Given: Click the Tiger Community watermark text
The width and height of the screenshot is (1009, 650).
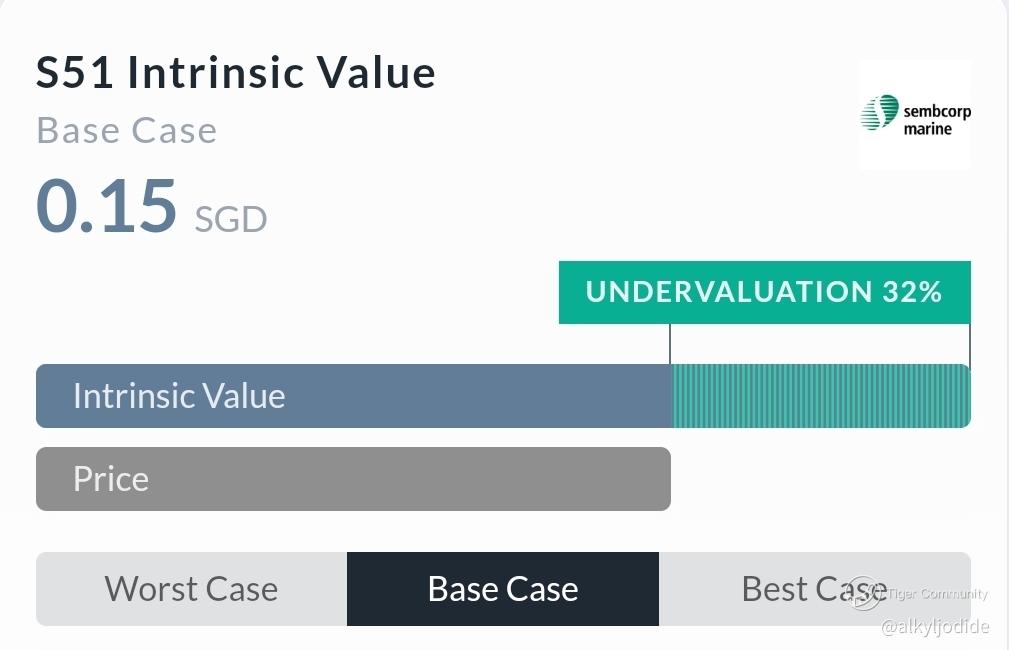Looking at the screenshot, I should click(x=938, y=594).
